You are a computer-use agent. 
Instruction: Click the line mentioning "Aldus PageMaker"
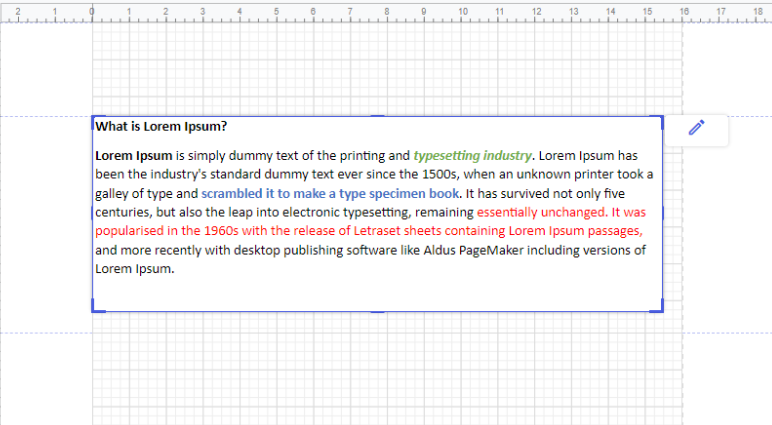[x=370, y=250]
